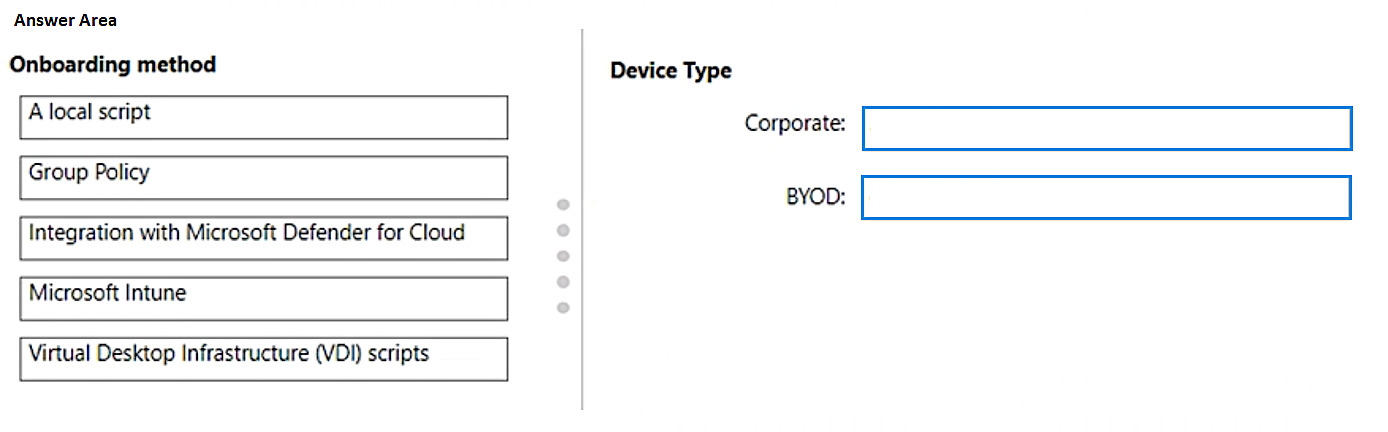Screen dimensions: 1388x432
Task: Click the "Corporate:" field label
Action: coord(795,123)
